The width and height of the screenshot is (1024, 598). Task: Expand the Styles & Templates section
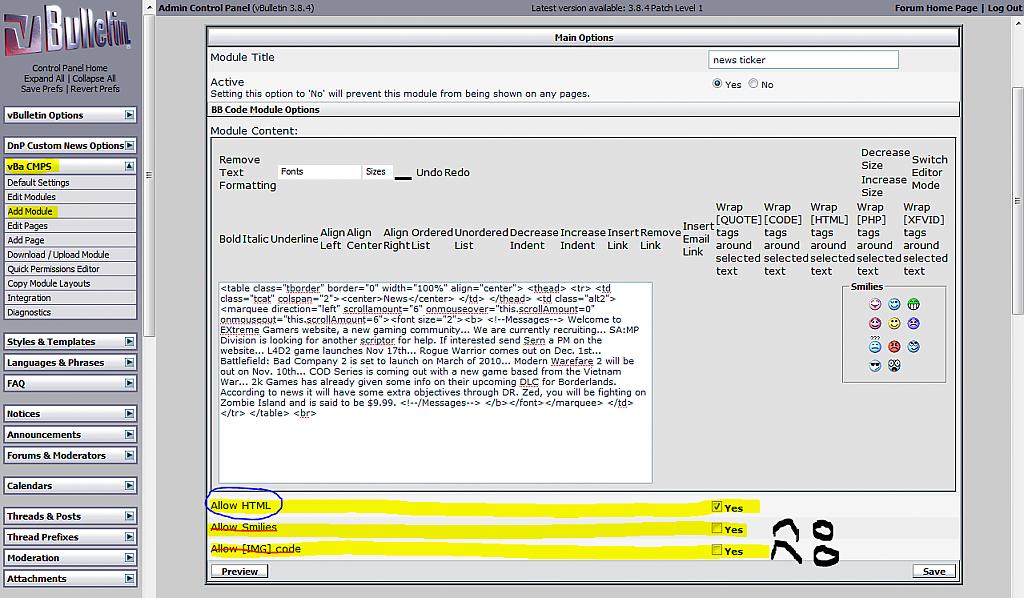tap(129, 342)
